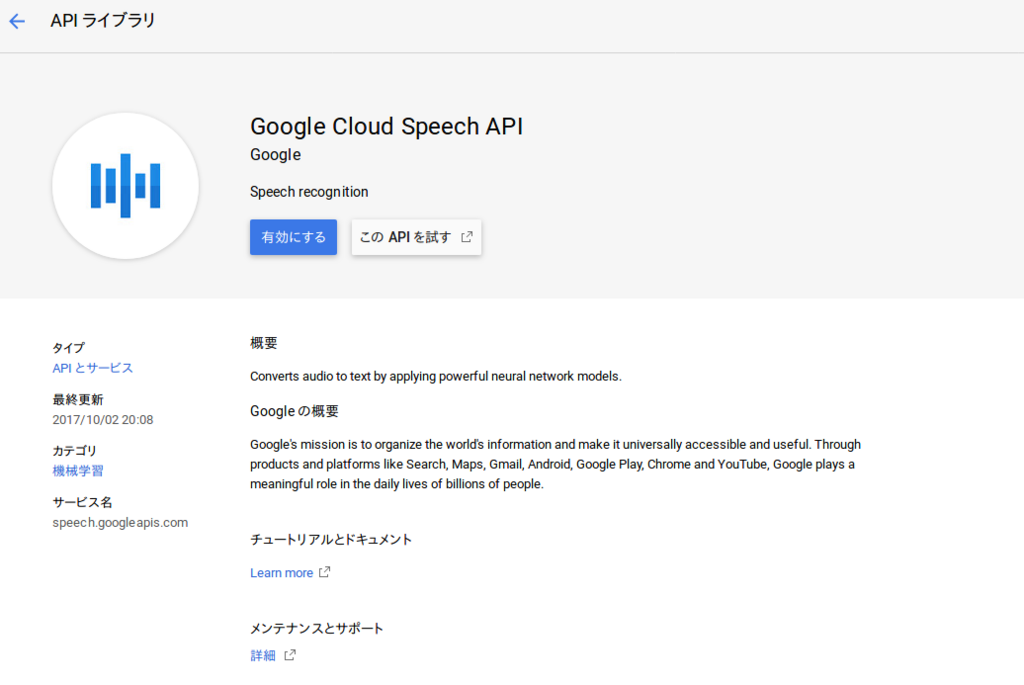Image resolution: width=1024 pixels, height=685 pixels.
Task: Click the Speech API waveform logo
Action: pos(125,186)
